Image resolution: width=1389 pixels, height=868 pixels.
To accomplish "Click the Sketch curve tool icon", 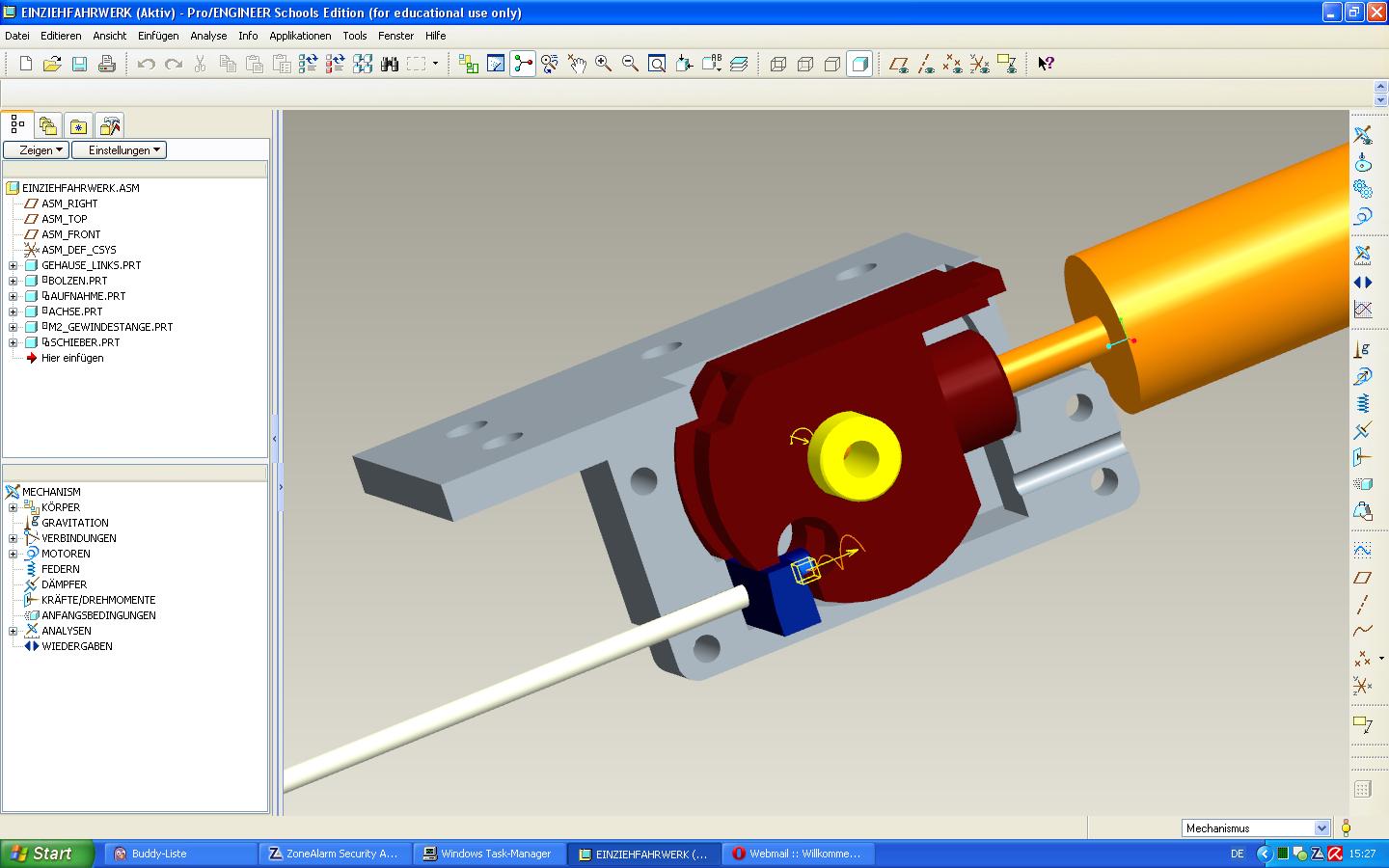I will coord(1362,551).
